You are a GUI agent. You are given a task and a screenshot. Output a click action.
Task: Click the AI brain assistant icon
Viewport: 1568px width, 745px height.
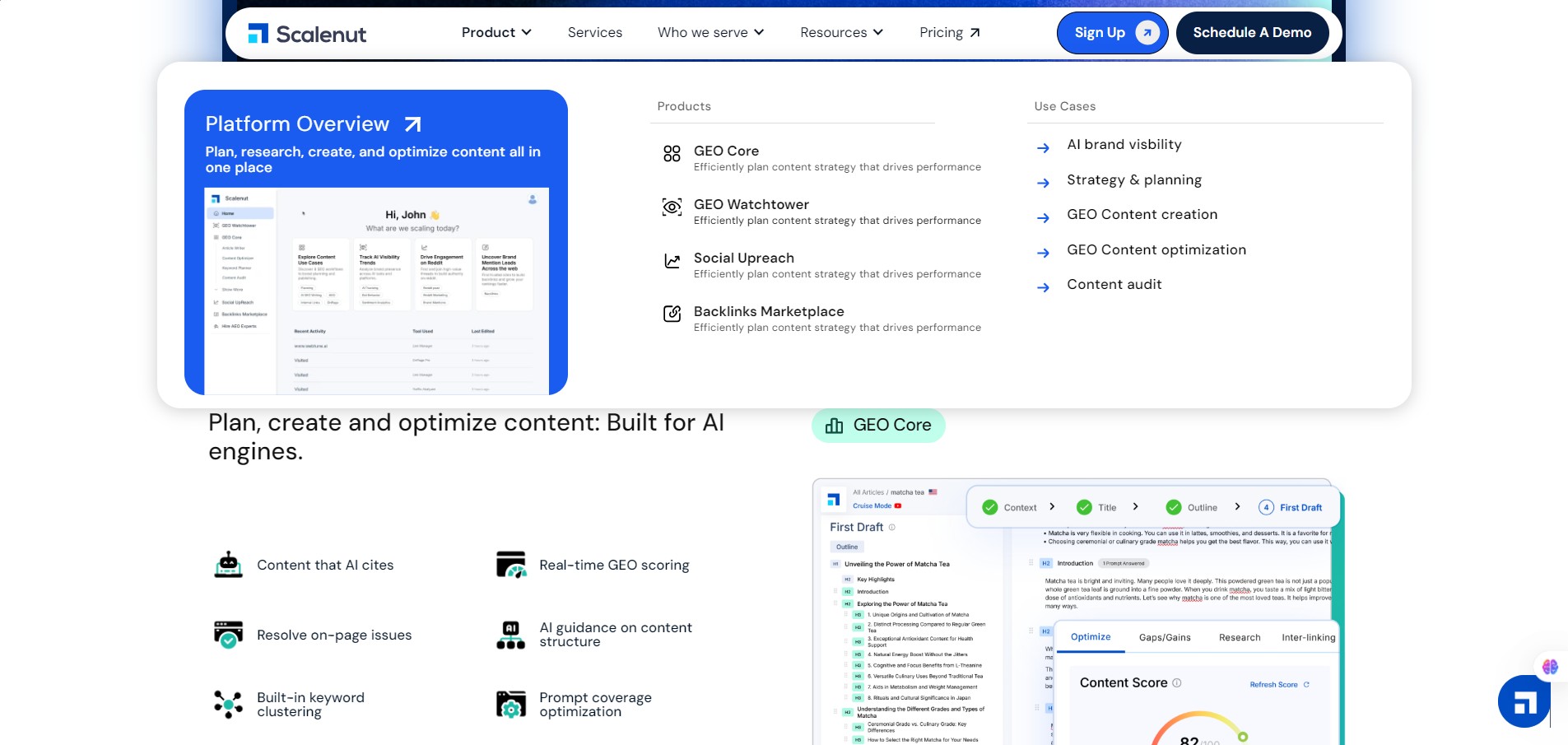tap(1550, 667)
